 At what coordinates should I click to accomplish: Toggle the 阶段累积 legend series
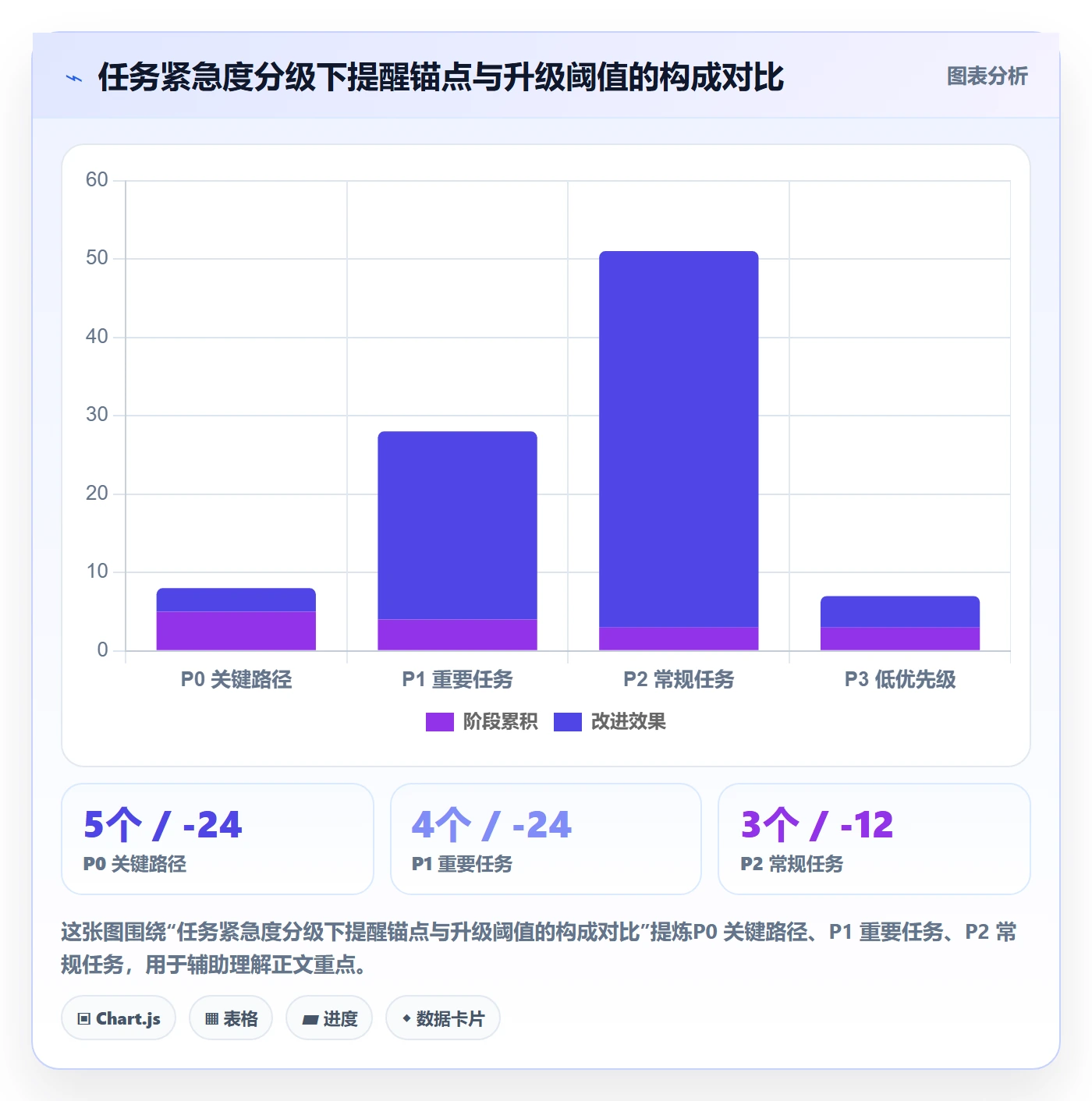pyautogui.click(x=481, y=722)
